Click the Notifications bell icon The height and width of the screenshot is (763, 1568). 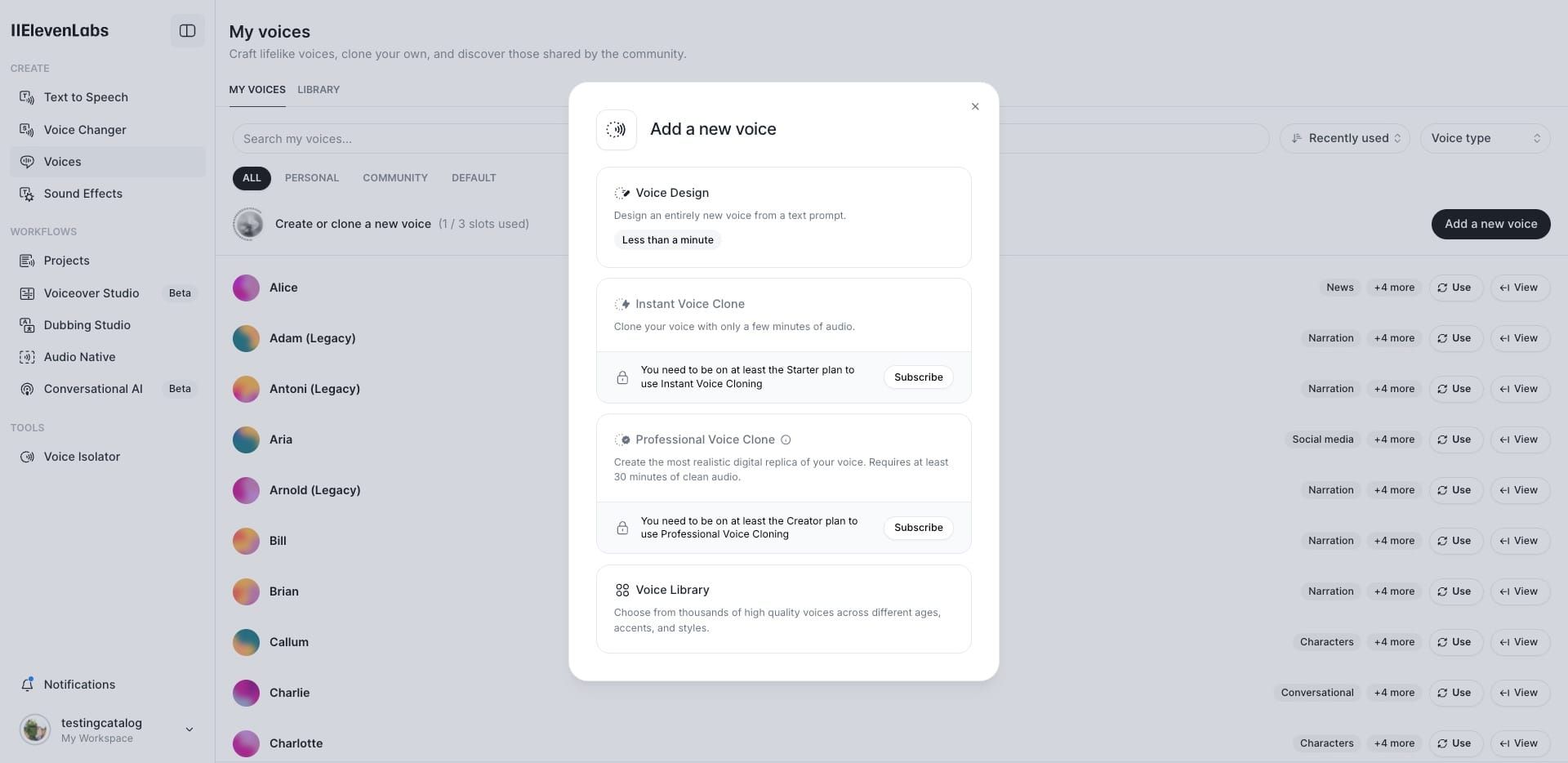click(x=27, y=685)
